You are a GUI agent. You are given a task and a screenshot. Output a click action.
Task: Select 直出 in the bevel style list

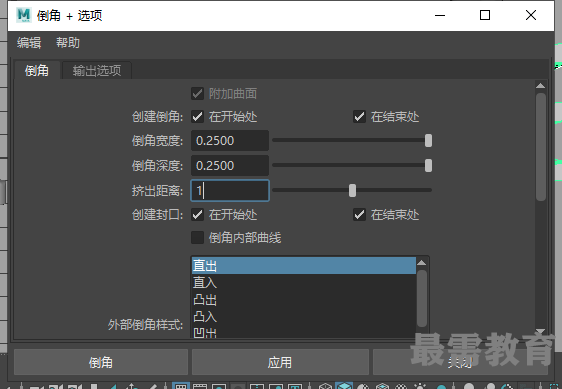(304, 266)
